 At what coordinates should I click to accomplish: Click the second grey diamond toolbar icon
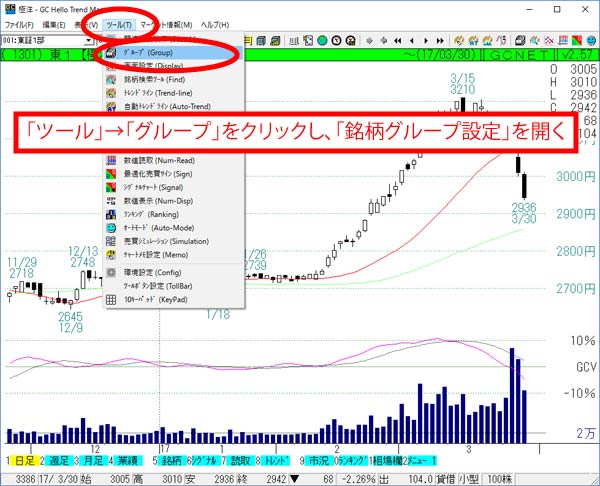383,40
